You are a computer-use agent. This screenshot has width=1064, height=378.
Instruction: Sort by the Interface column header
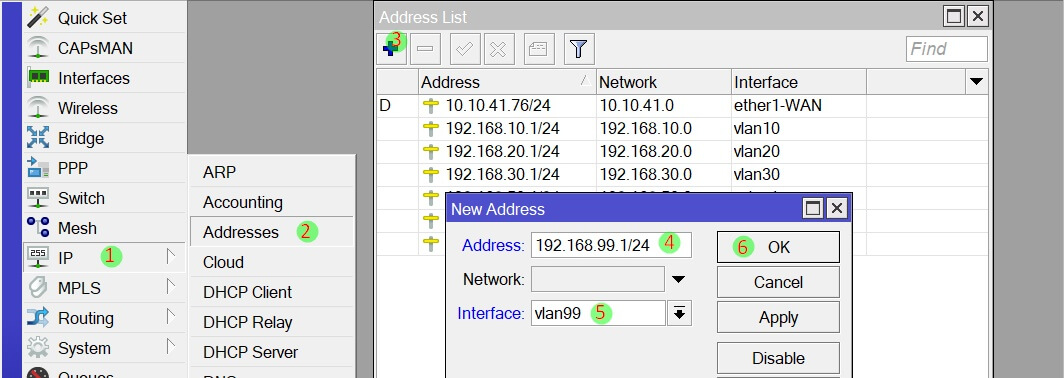tap(799, 82)
